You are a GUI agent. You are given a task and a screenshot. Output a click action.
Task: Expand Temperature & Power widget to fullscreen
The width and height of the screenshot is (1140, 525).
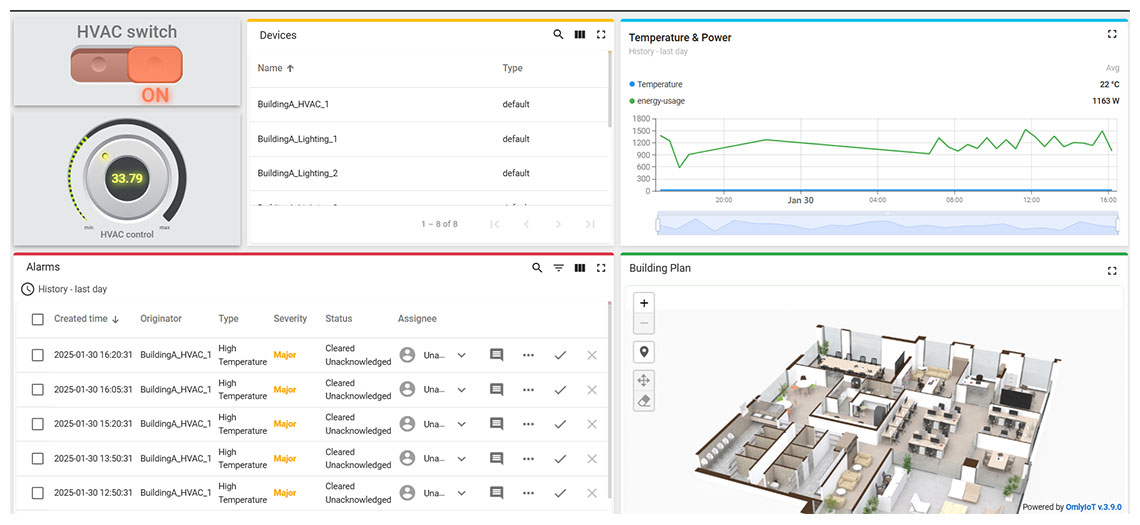tap(1112, 34)
